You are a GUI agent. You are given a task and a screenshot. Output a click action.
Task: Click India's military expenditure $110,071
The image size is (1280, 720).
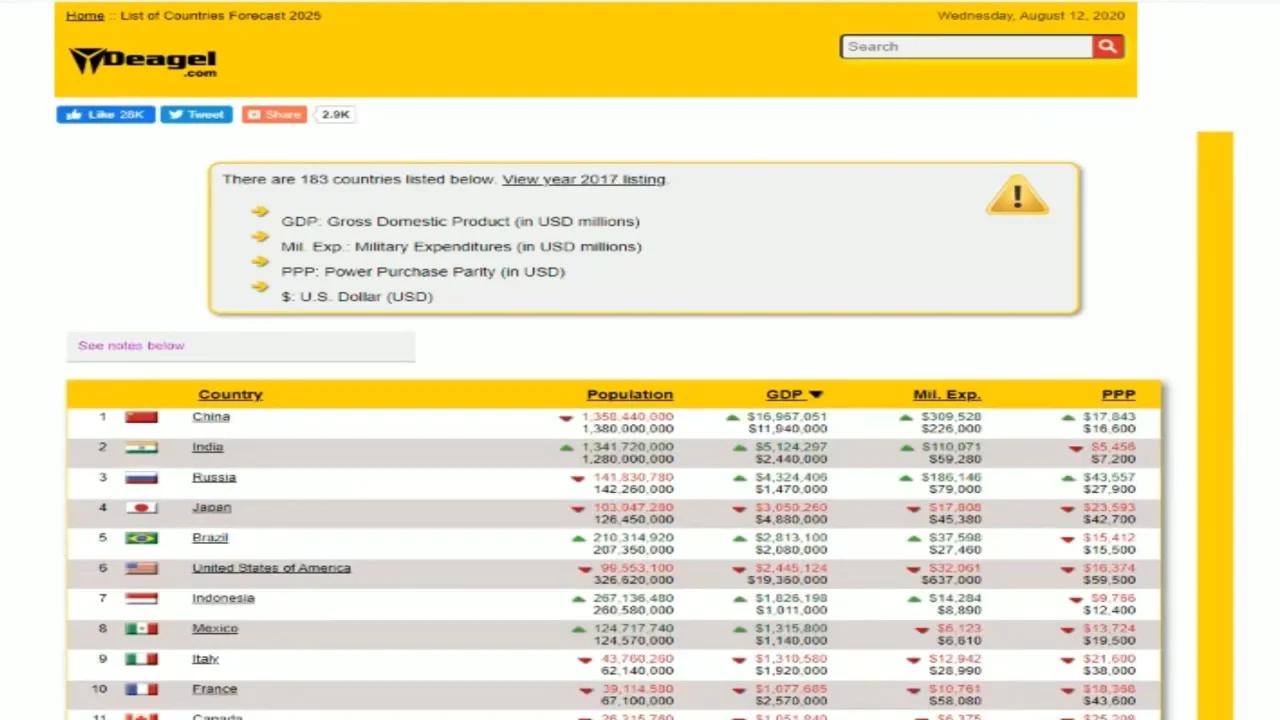pyautogui.click(x=951, y=447)
